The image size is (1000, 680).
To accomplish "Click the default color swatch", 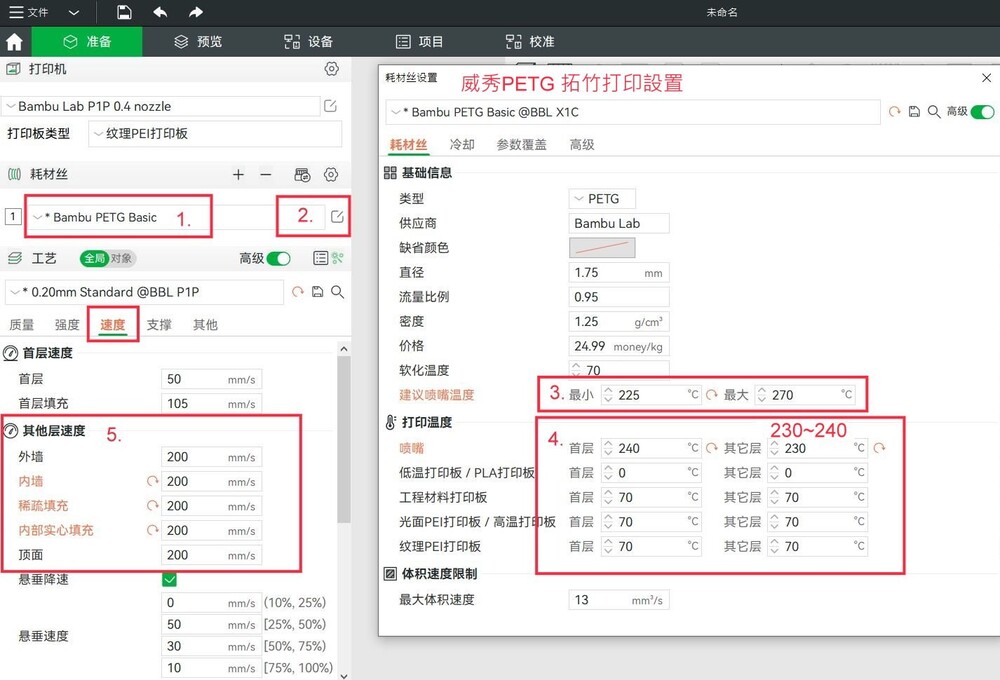I will 602,248.
